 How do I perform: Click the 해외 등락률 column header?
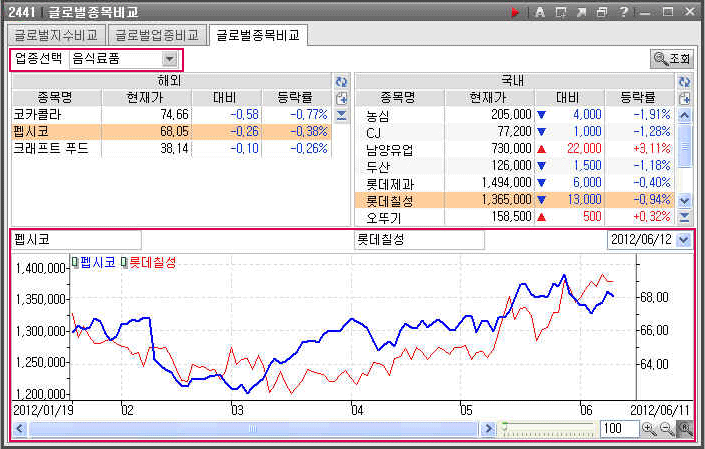(x=296, y=98)
